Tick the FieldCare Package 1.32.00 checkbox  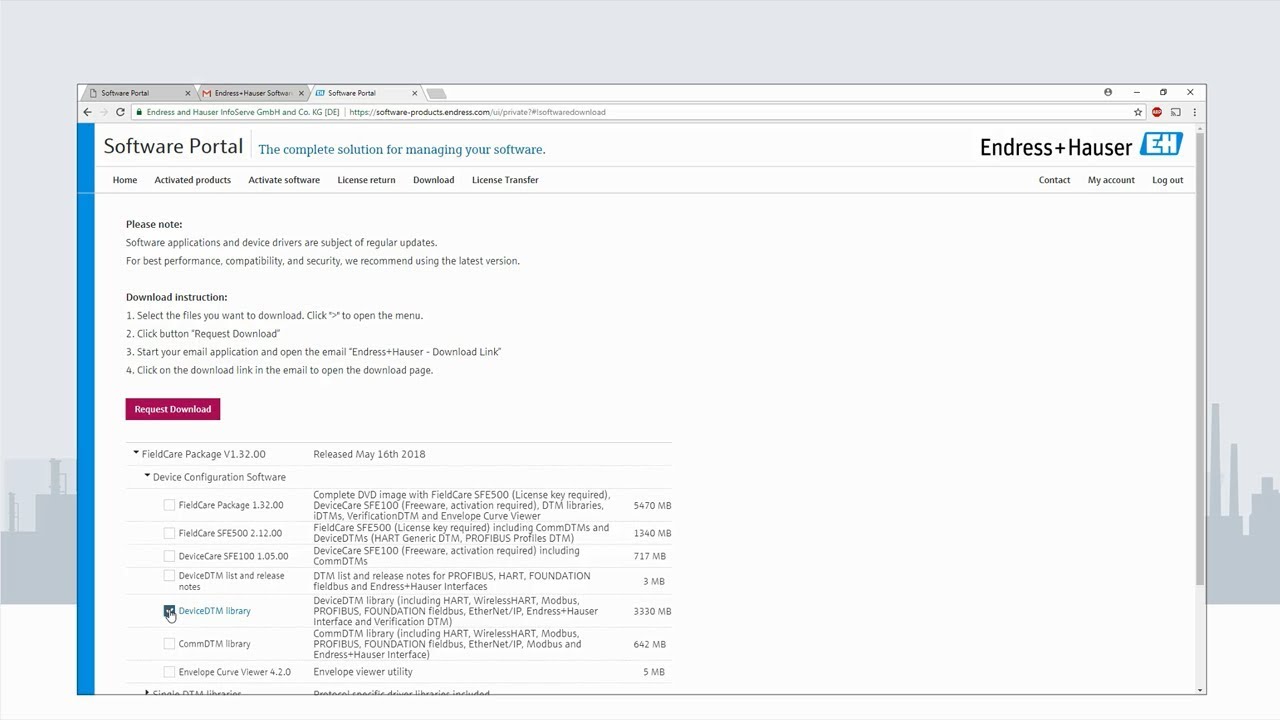click(169, 505)
